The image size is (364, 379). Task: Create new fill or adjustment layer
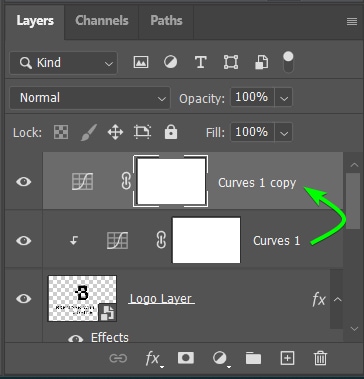[220, 359]
